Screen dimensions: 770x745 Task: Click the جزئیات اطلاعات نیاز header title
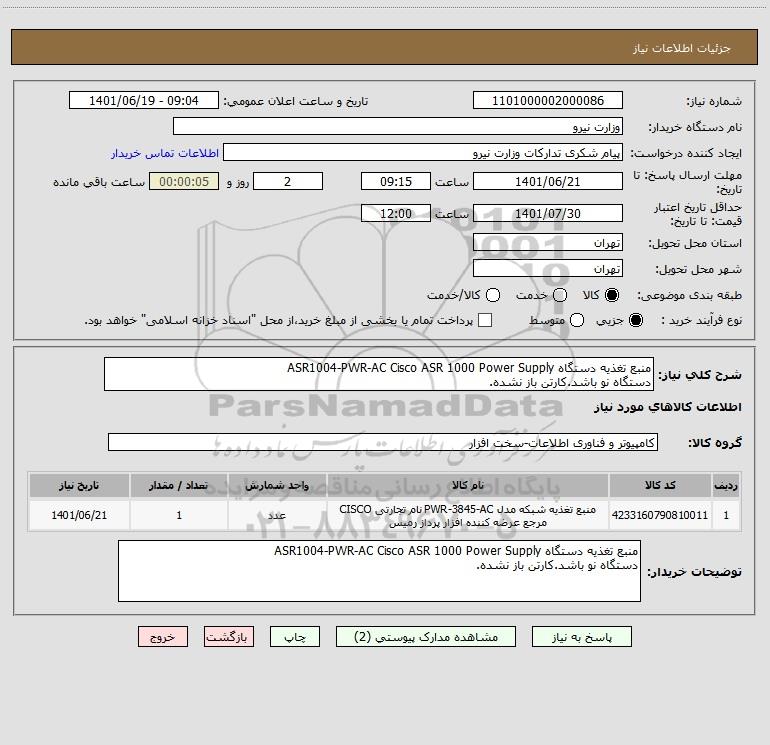682,48
